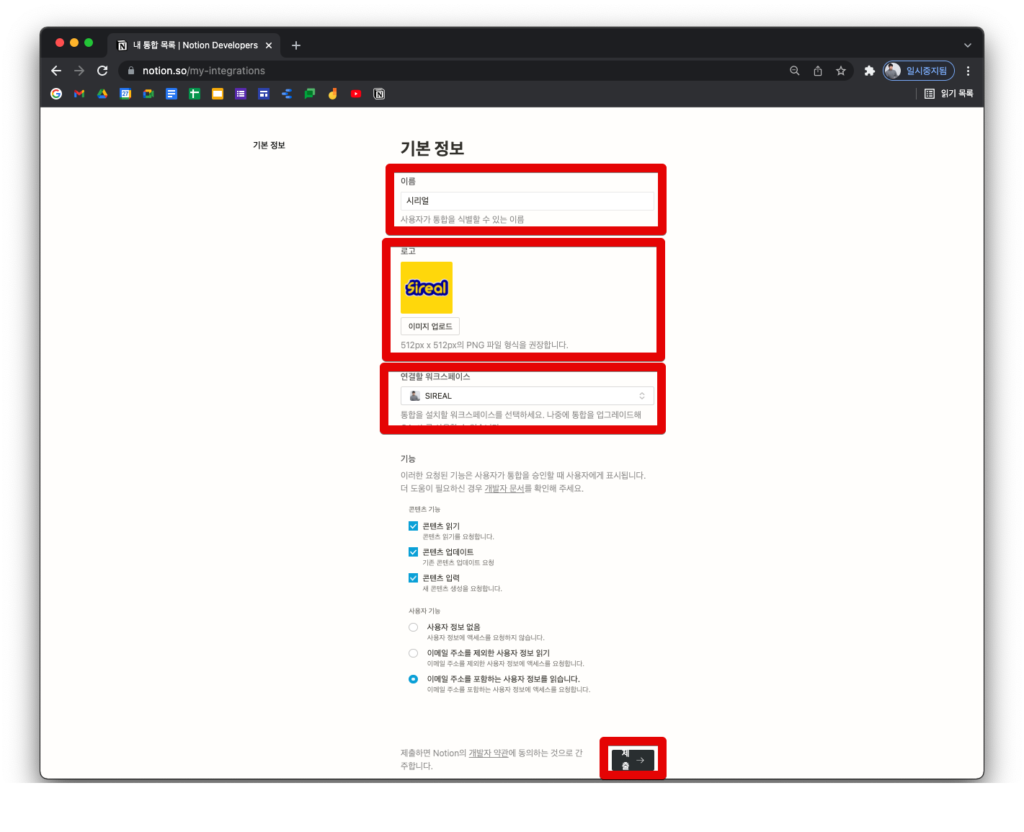This screenshot has height=832, width=1024.
Task: Close the Notion Developers tab
Action: tap(268, 45)
